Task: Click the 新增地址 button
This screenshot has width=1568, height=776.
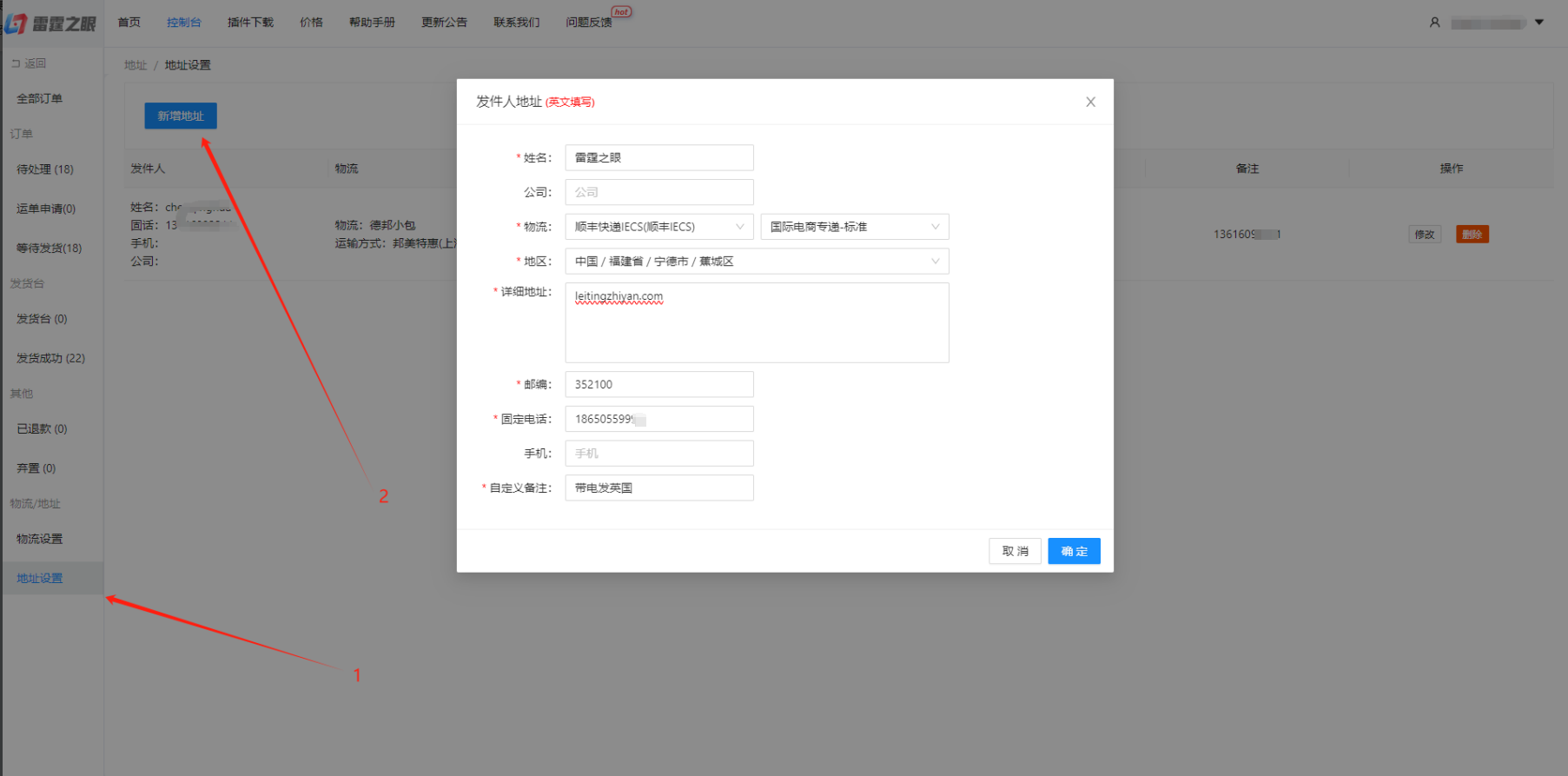Action: pyautogui.click(x=181, y=116)
